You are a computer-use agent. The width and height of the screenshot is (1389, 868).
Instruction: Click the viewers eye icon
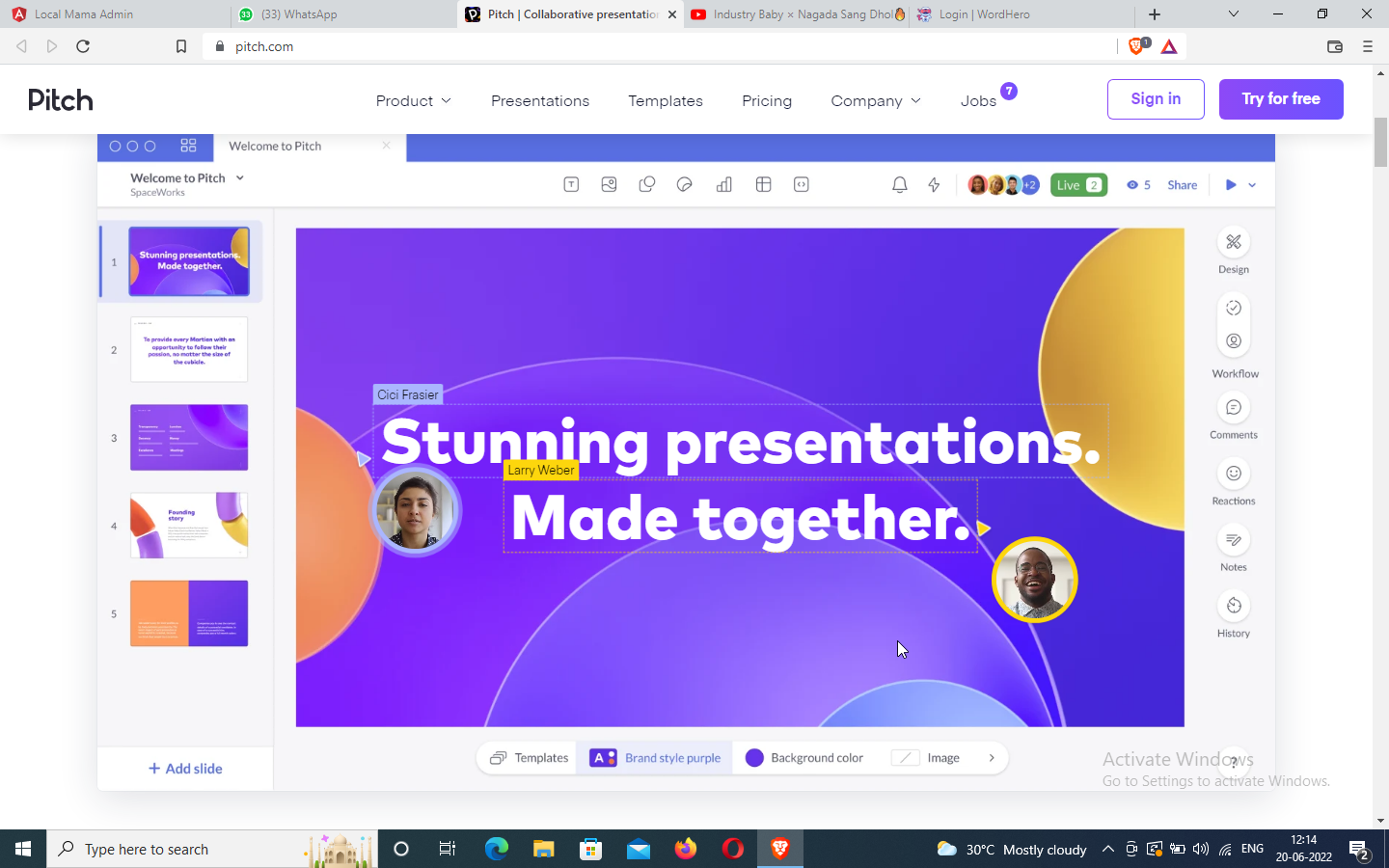(x=1132, y=185)
